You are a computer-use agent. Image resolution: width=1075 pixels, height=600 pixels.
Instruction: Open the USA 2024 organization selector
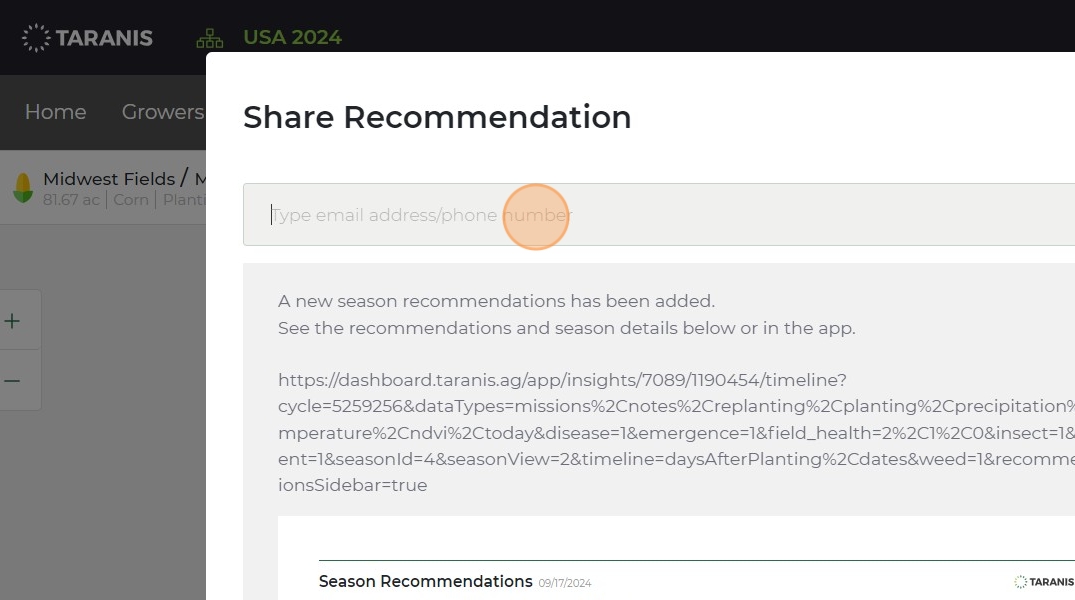click(292, 38)
